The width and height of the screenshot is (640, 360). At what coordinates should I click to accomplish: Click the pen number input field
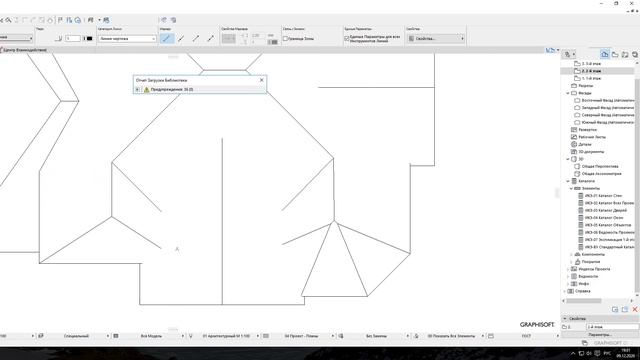[x=73, y=38]
